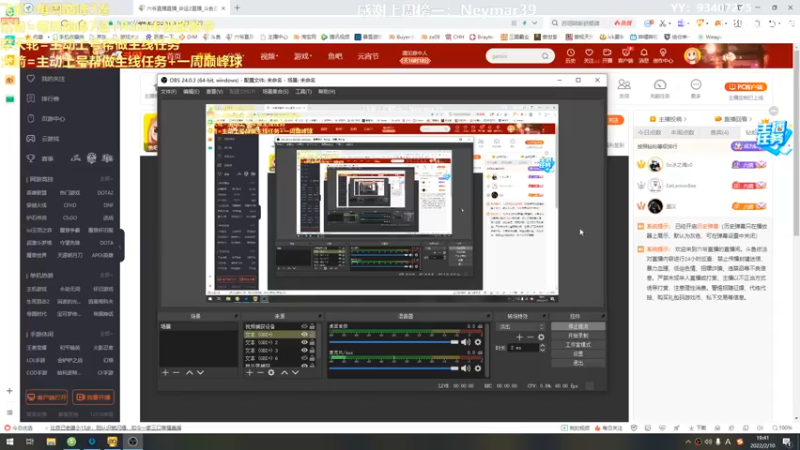Image resolution: width=800 pixels, height=450 pixels.
Task: Open the OBS Settings button in Controls
Action: [x=578, y=354]
